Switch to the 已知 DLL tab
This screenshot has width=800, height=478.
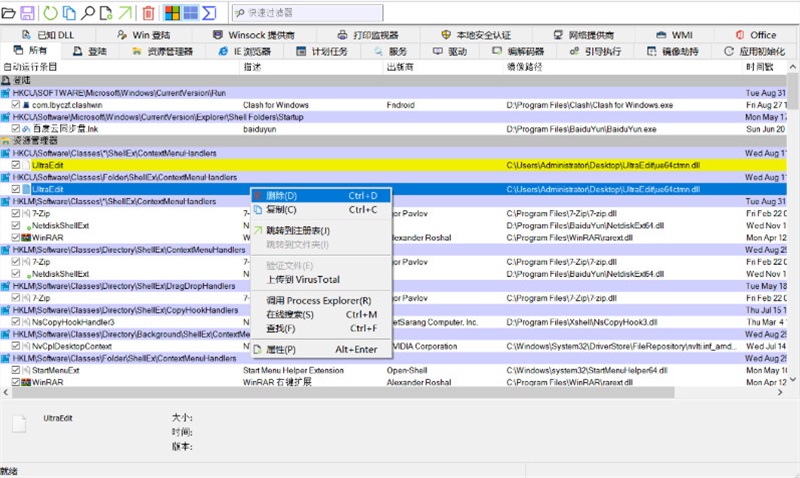click(x=48, y=35)
